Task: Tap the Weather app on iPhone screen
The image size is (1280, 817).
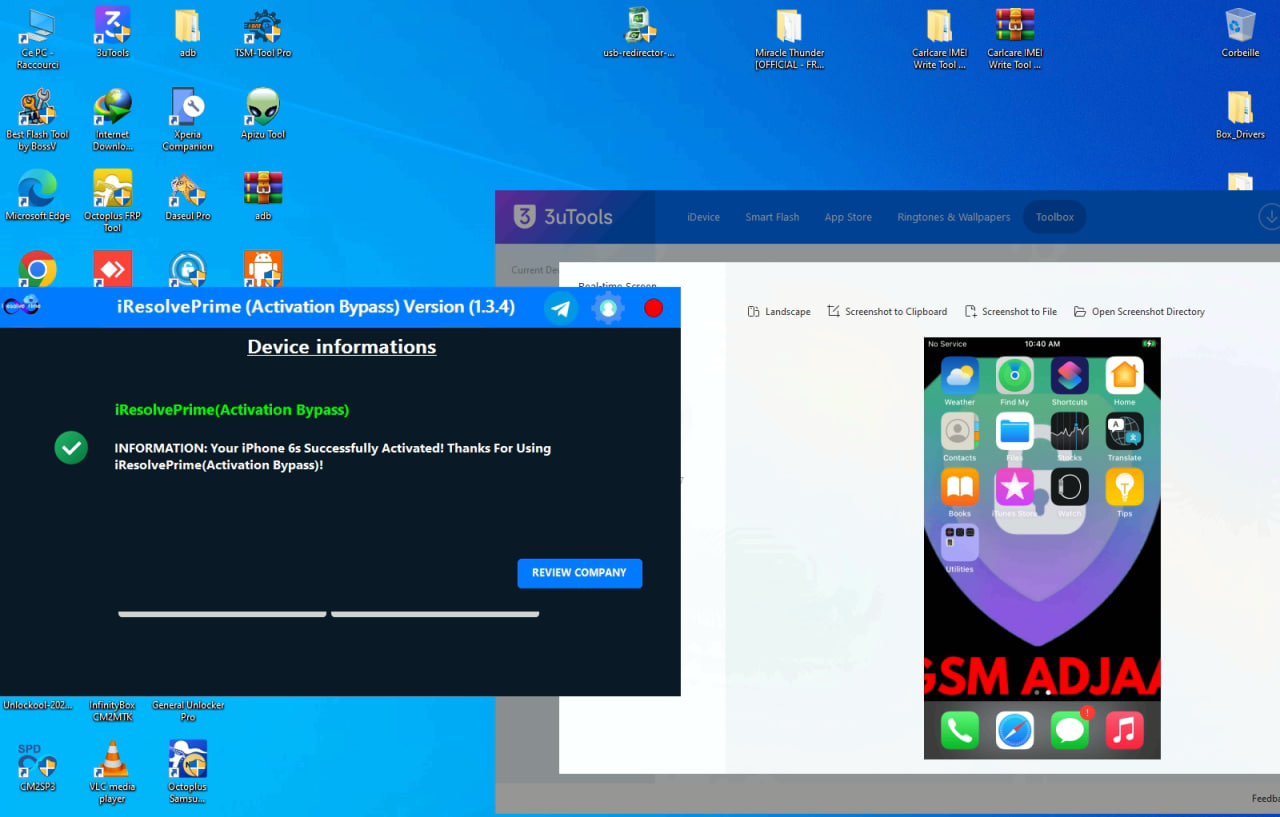Action: (959, 377)
